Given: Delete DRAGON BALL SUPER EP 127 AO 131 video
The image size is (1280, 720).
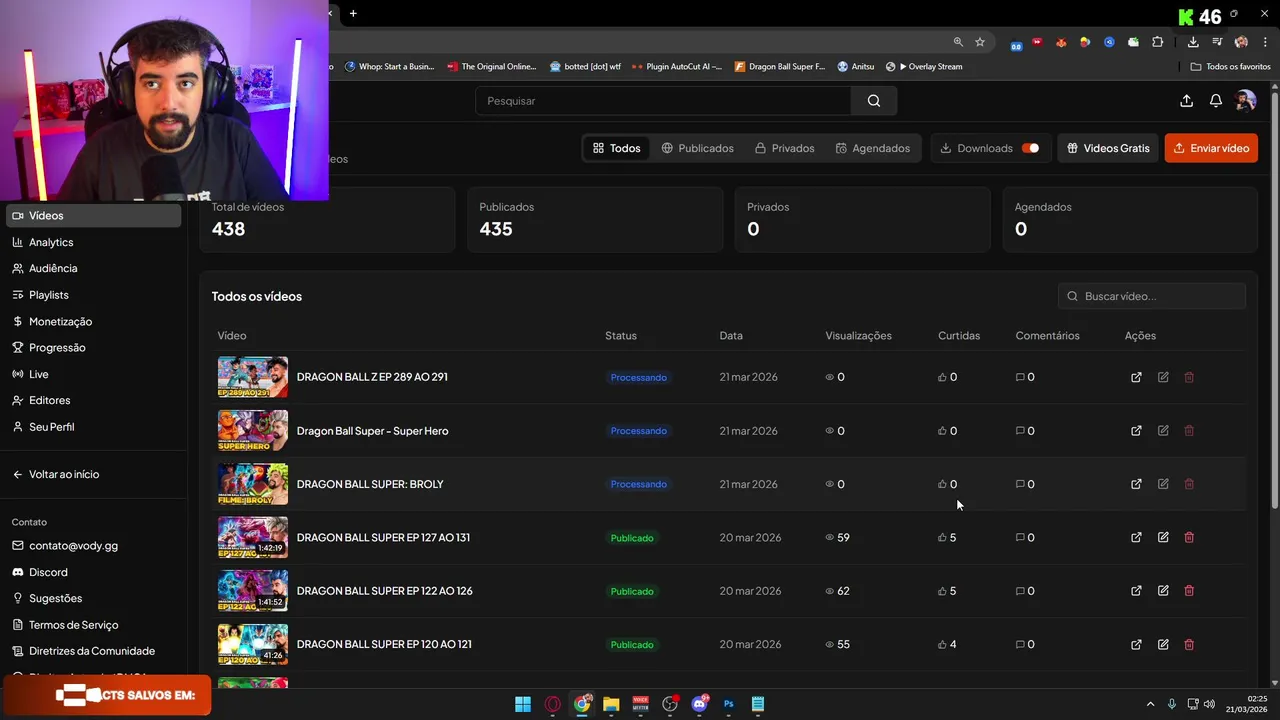Looking at the screenshot, I should point(1189,538).
